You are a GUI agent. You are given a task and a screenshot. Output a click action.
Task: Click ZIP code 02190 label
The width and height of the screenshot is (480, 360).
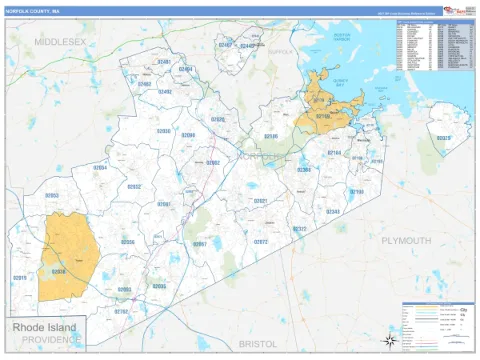point(357,192)
